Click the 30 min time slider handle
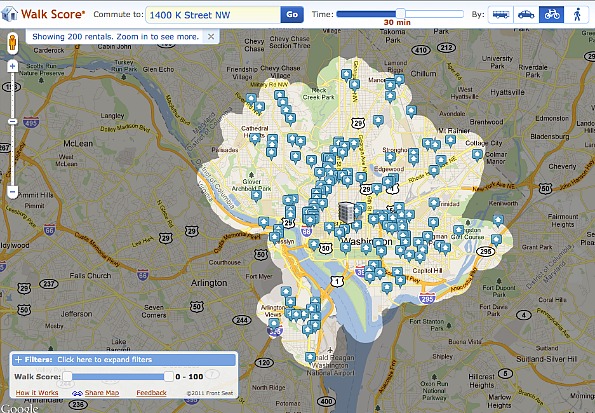This screenshot has width=595, height=413. (401, 14)
